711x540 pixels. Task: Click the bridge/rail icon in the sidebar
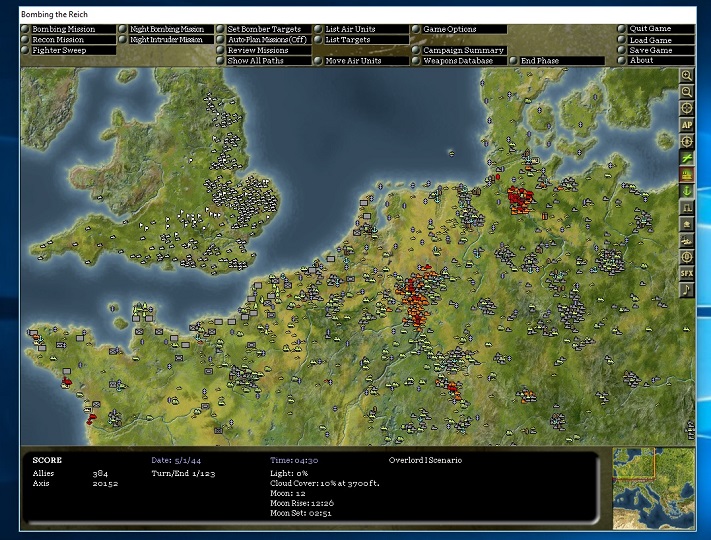pos(687,207)
